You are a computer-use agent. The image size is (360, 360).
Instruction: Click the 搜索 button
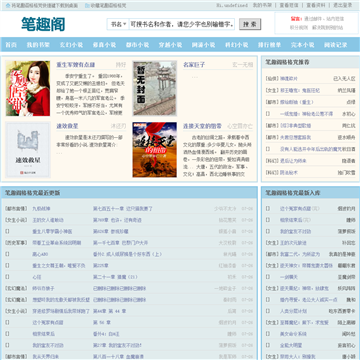250,24
